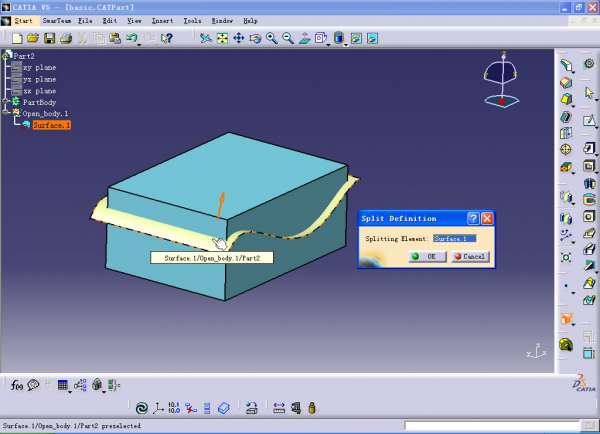Screen dimensions: 600x434
Task: Click the Undo arrow icon
Action: pos(131,39)
